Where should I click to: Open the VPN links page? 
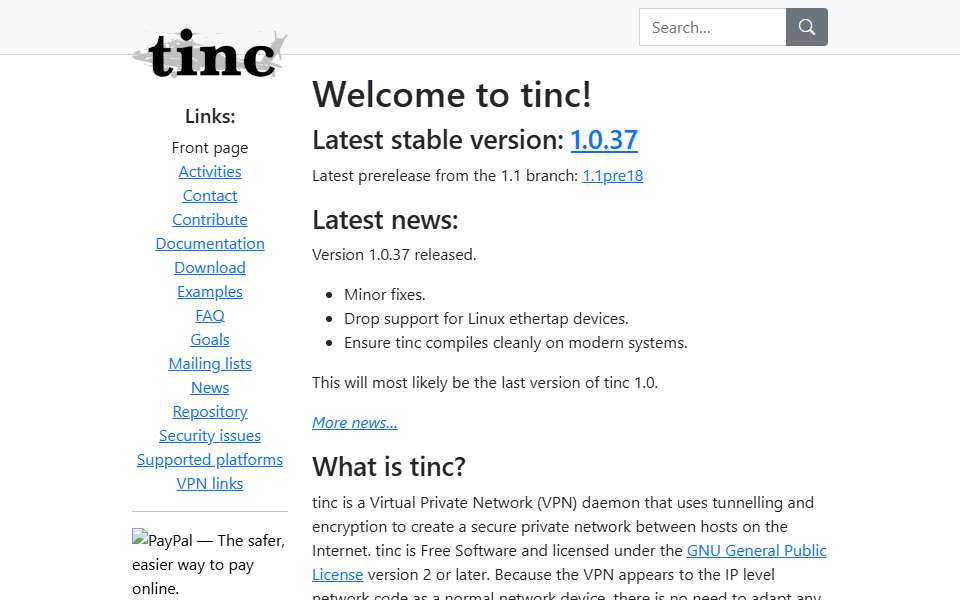(x=210, y=484)
